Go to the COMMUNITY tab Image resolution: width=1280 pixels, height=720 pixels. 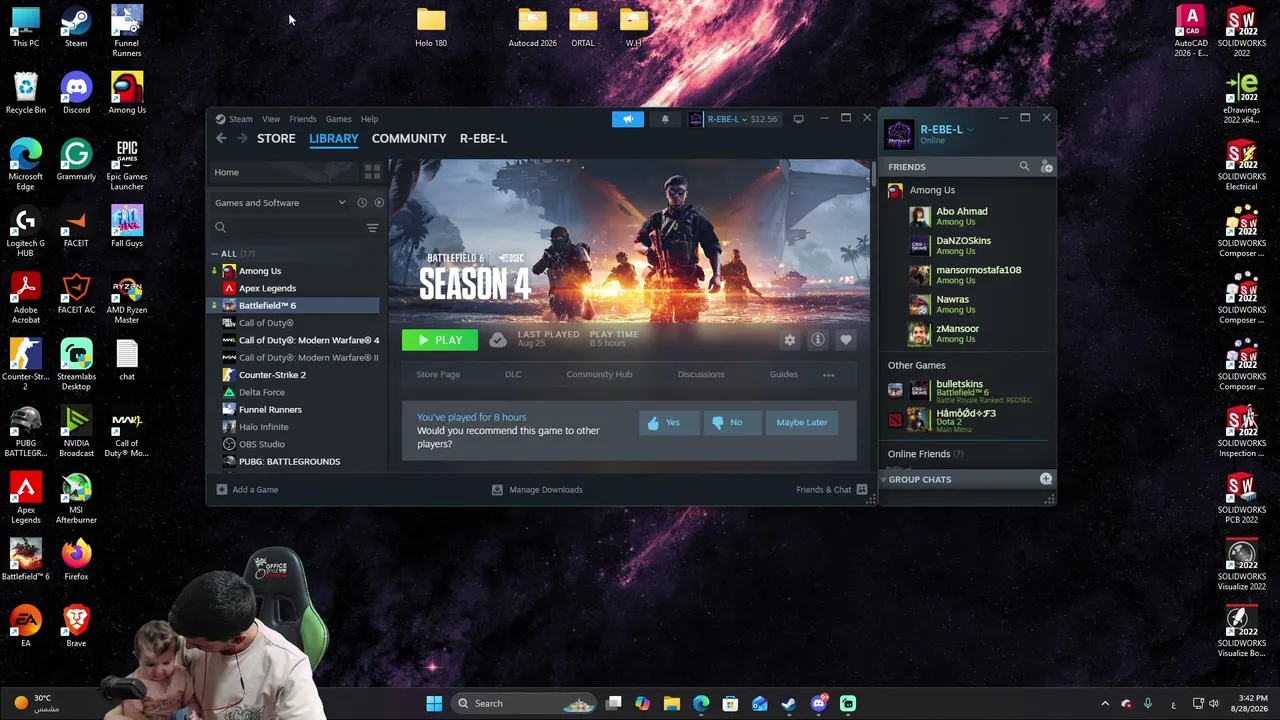click(409, 138)
